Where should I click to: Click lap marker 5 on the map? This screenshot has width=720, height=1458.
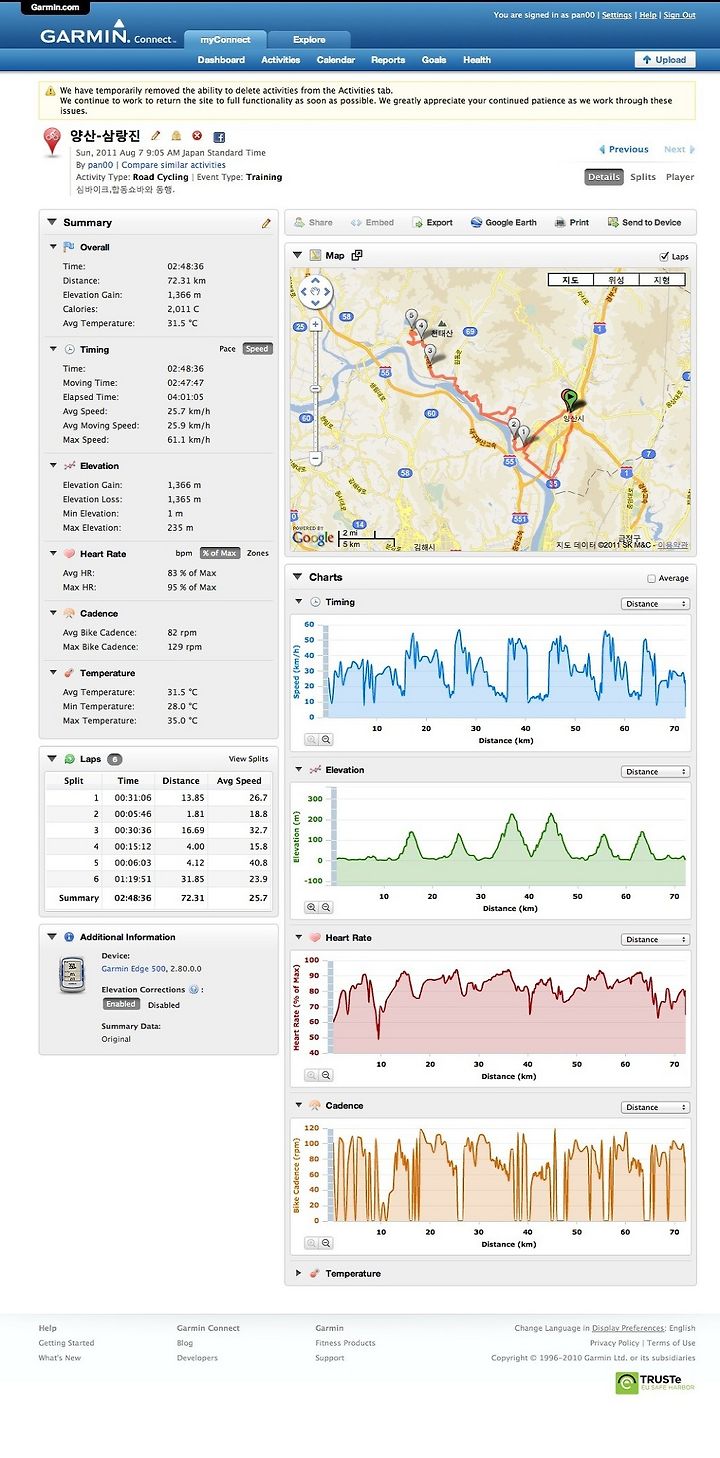click(x=410, y=316)
